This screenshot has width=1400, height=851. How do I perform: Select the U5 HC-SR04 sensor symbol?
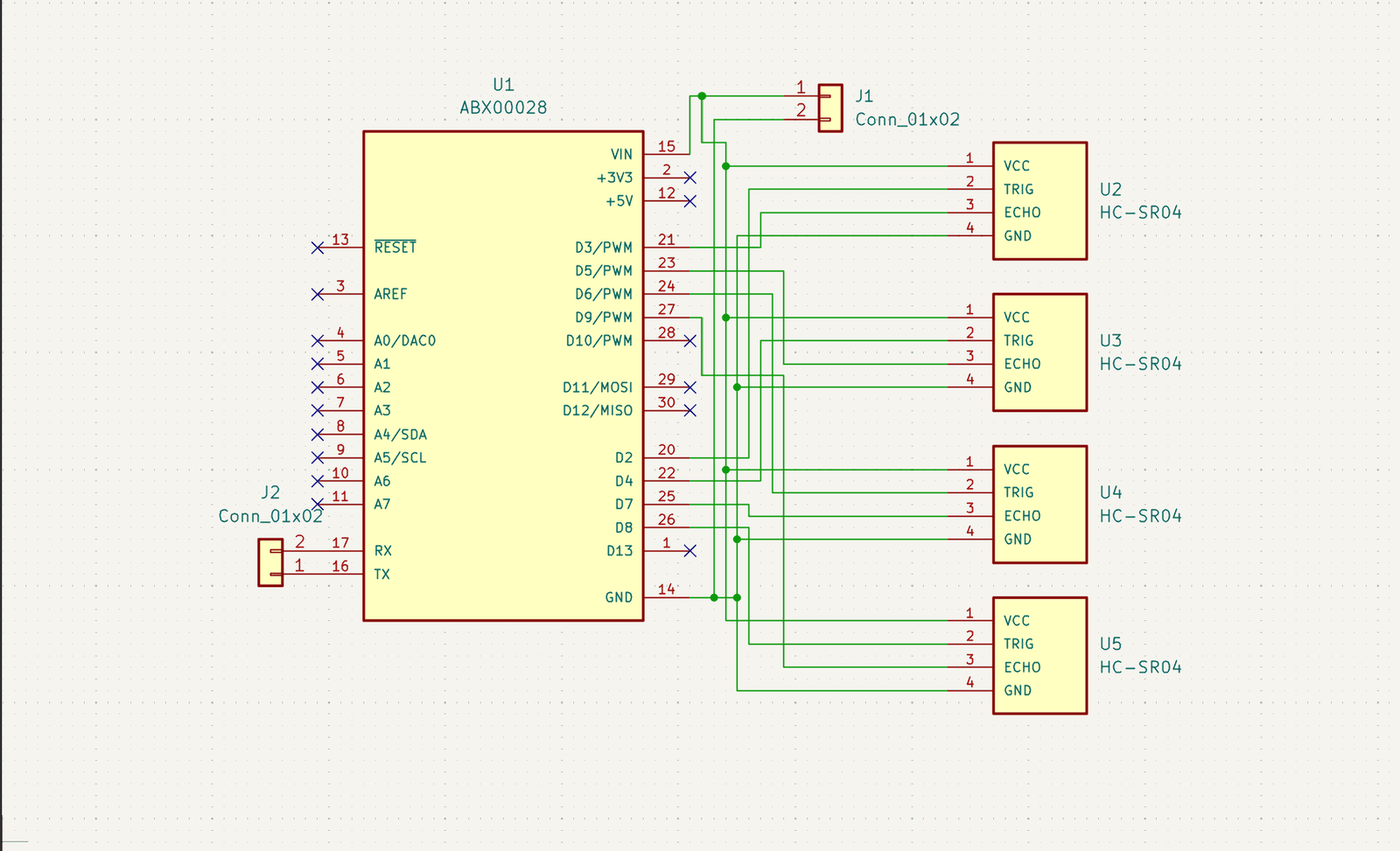click(x=1039, y=656)
